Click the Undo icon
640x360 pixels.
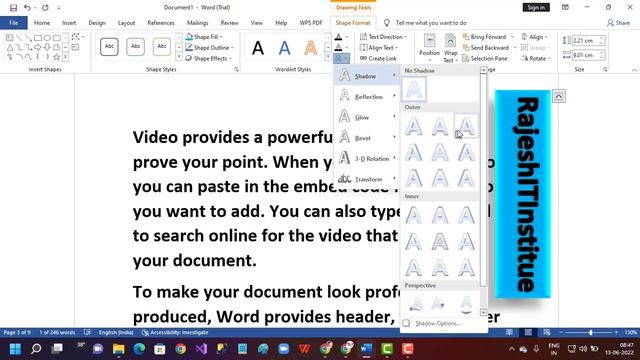click(27, 7)
